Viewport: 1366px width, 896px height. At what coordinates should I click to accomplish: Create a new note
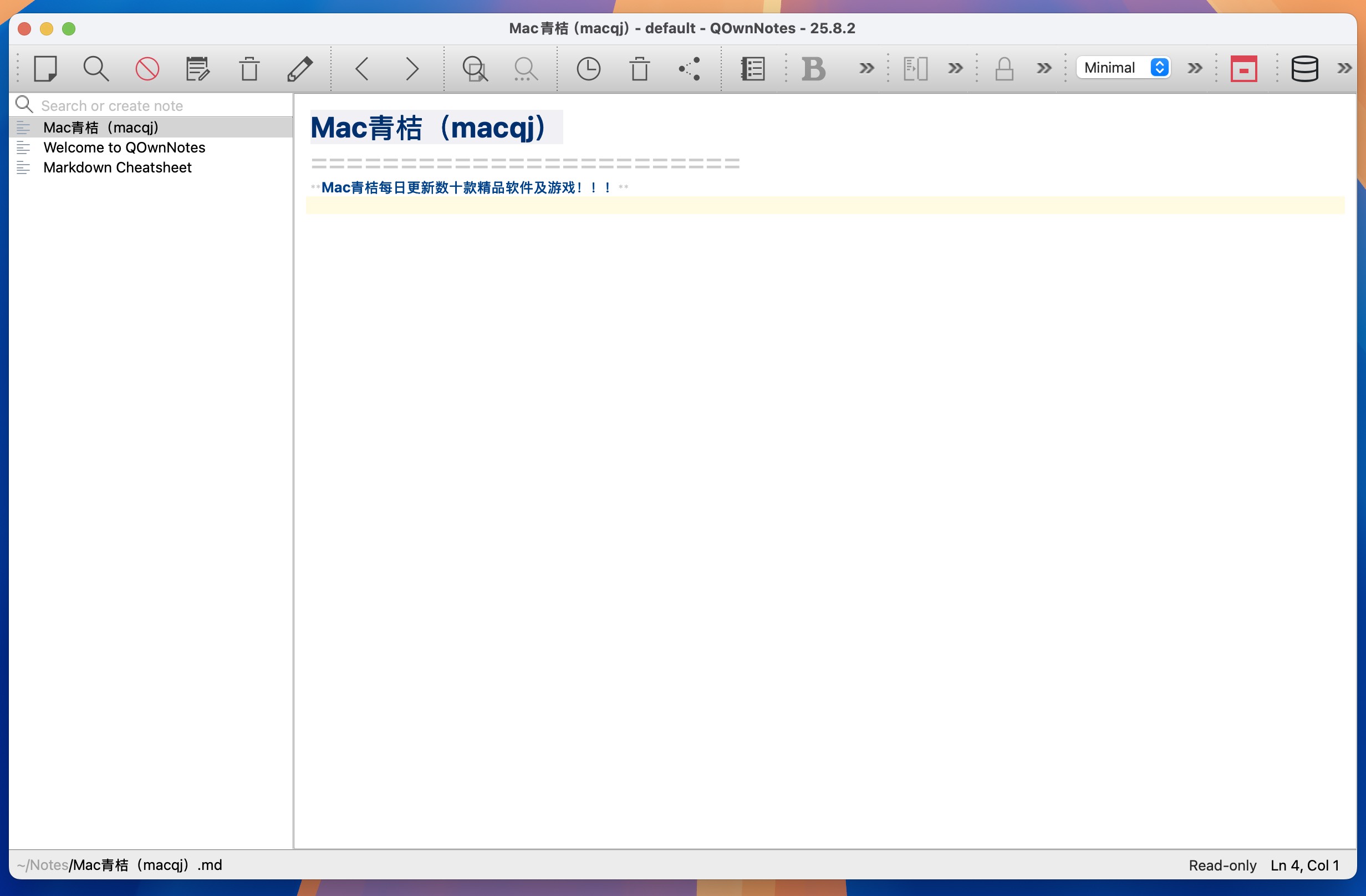47,68
